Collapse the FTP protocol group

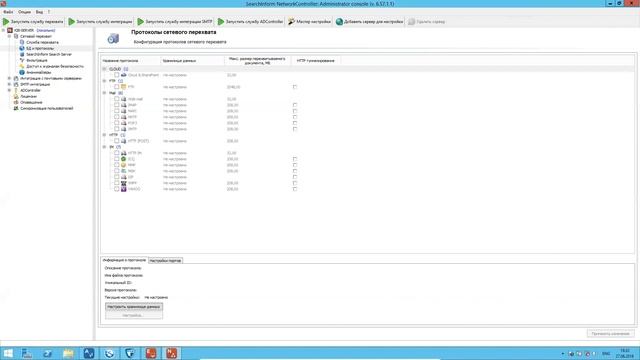coord(104,81)
